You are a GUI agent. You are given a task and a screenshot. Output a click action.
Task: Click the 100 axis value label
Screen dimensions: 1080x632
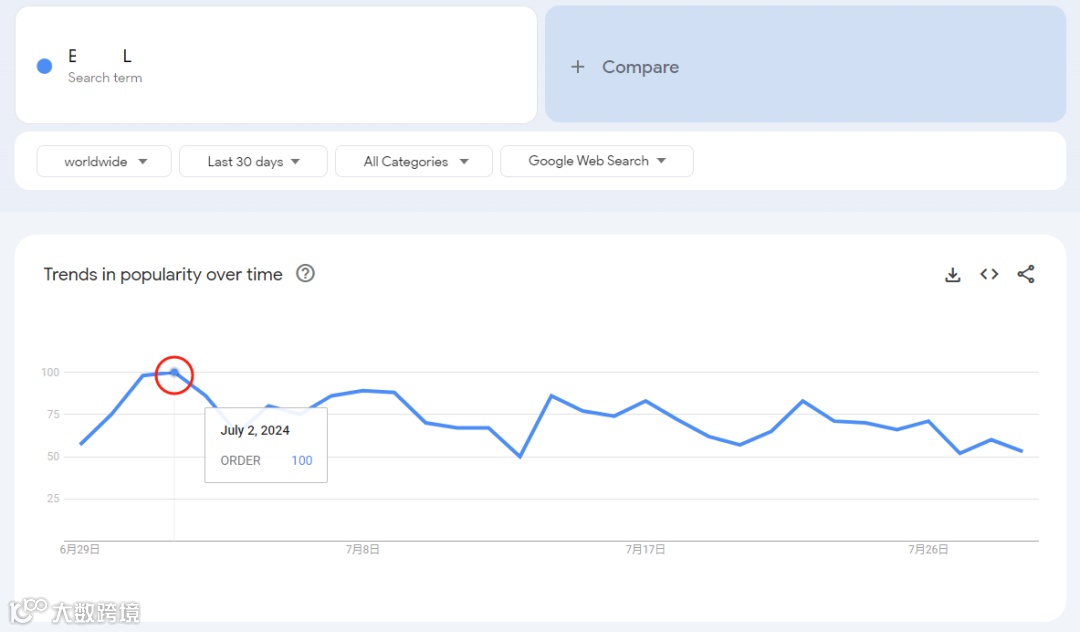pos(50,373)
